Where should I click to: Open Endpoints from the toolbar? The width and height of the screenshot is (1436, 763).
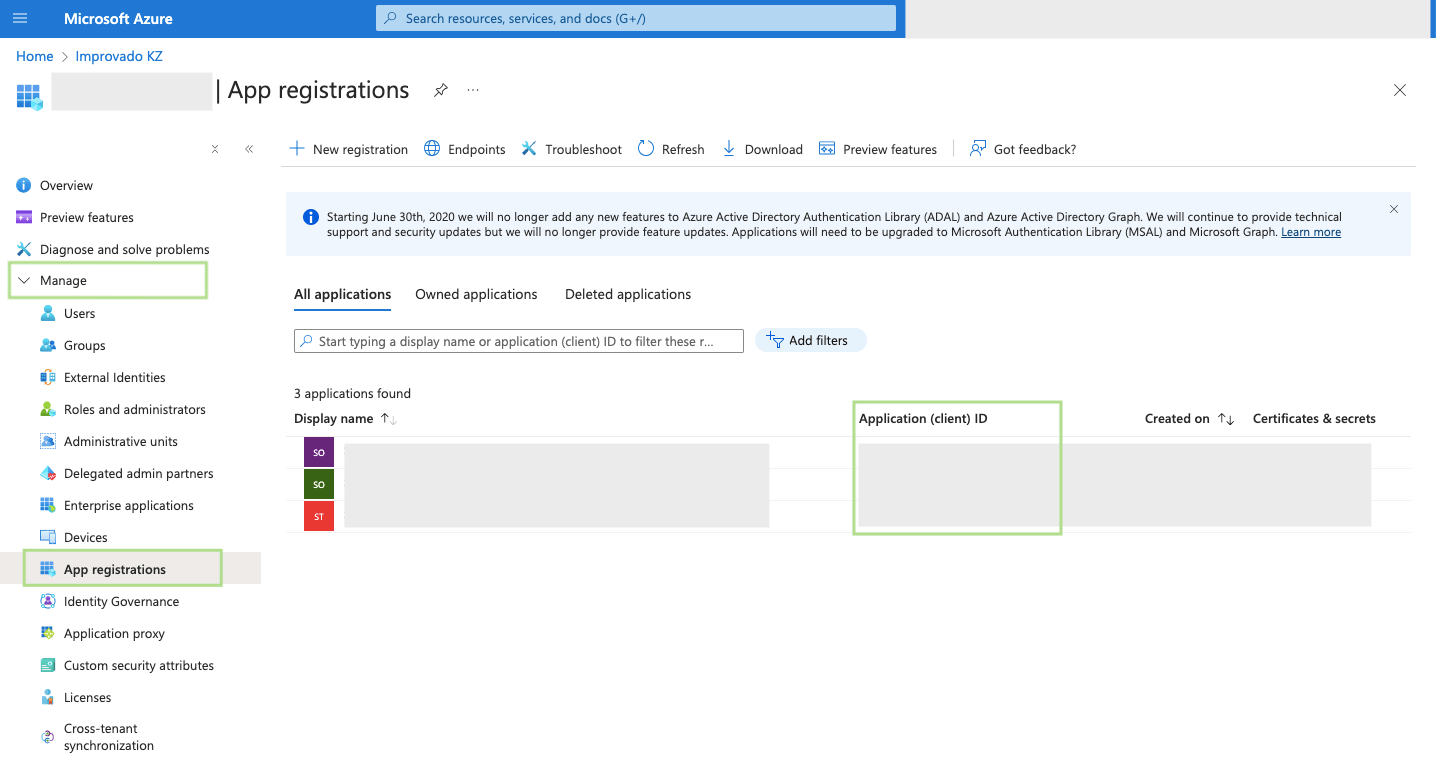[465, 149]
